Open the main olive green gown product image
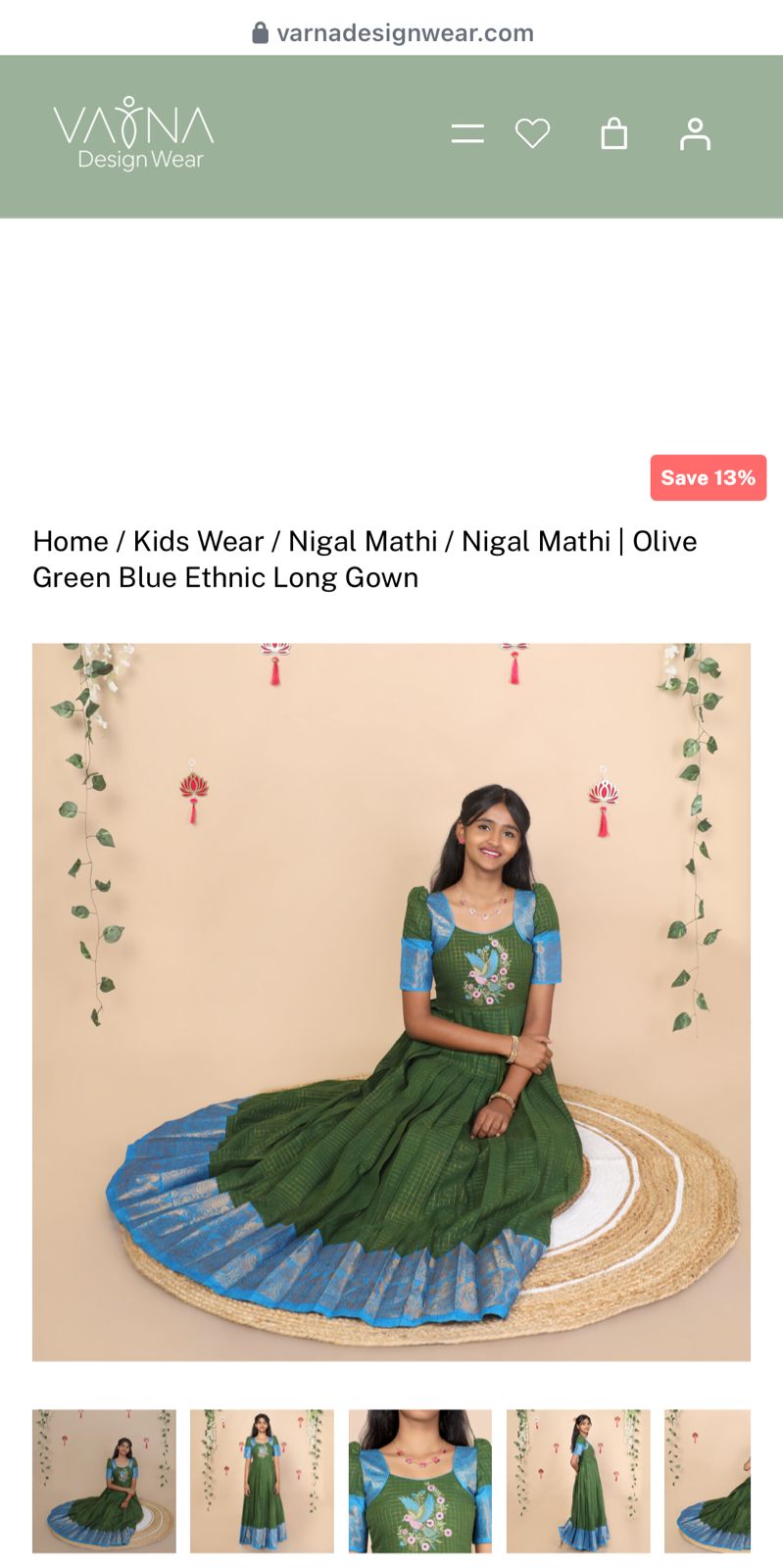 click(391, 1003)
